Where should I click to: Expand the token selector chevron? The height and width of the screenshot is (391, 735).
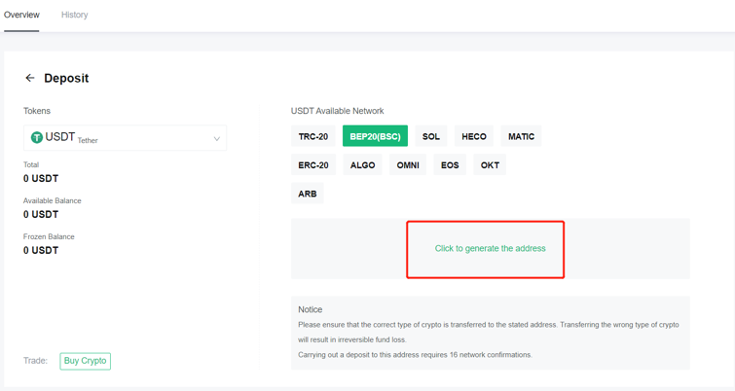point(217,138)
